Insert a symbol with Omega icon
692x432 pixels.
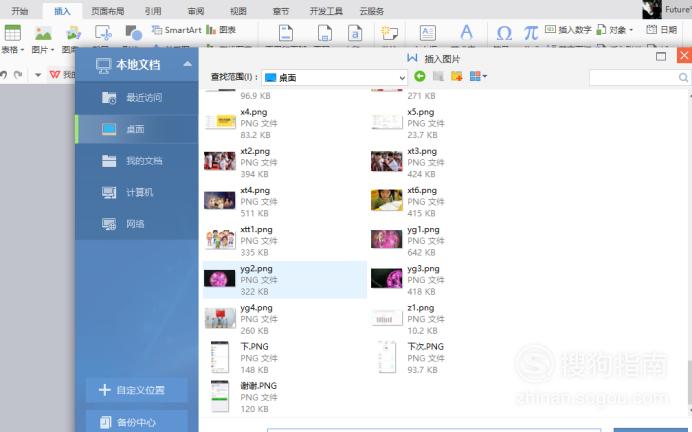pyautogui.click(x=504, y=33)
